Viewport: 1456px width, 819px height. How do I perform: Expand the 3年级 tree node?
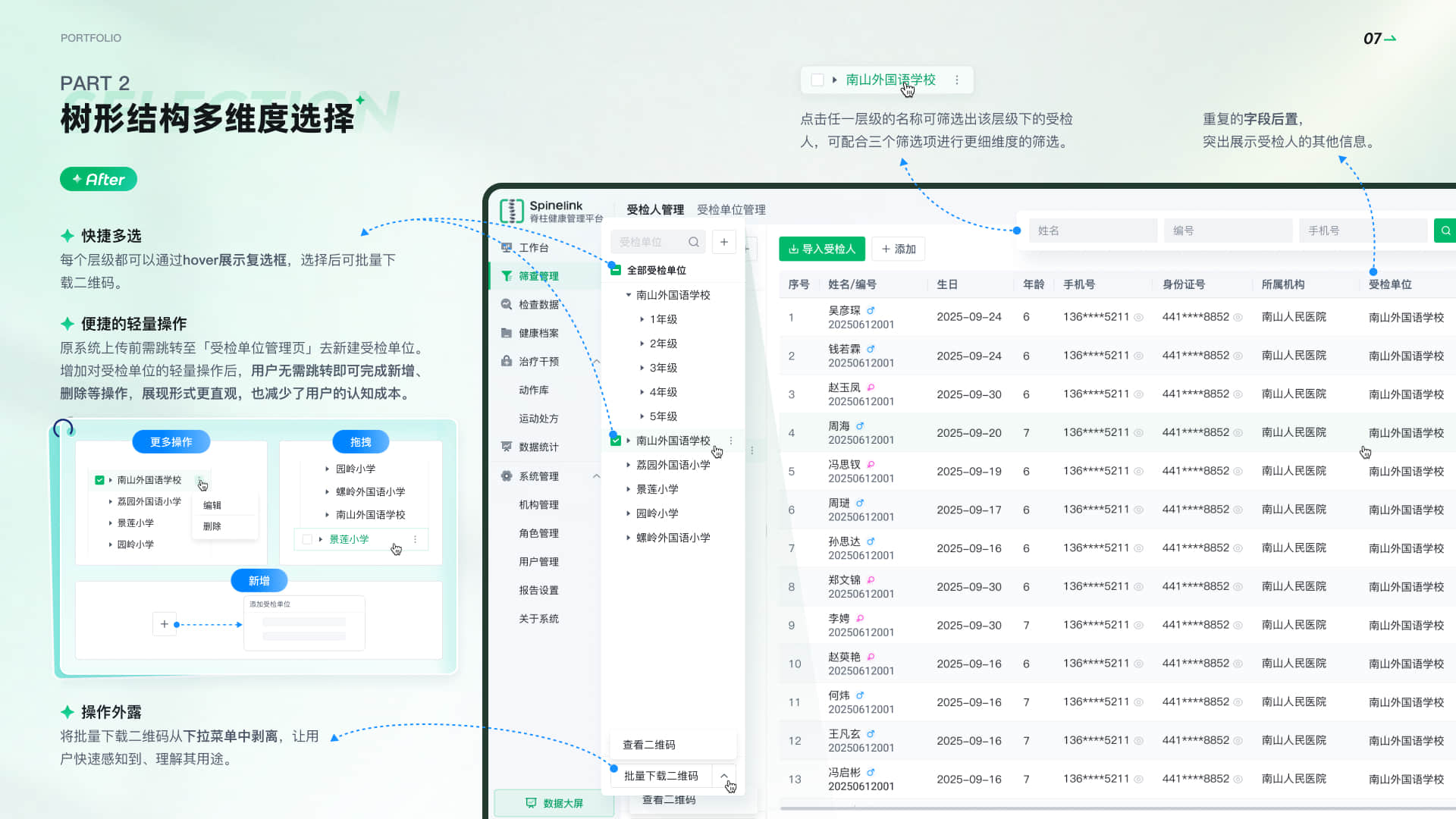(x=642, y=368)
